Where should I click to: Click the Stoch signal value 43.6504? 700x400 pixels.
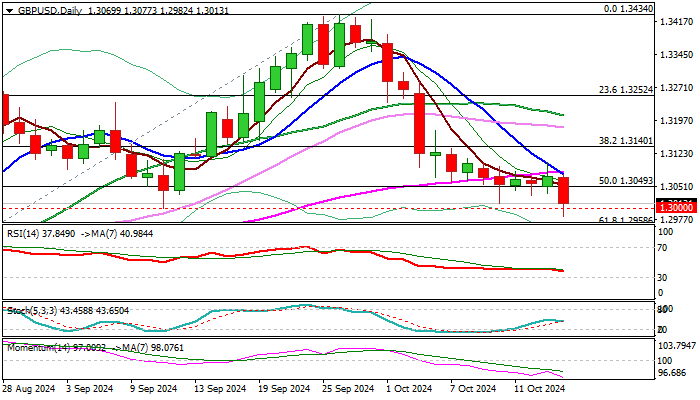tap(112, 311)
